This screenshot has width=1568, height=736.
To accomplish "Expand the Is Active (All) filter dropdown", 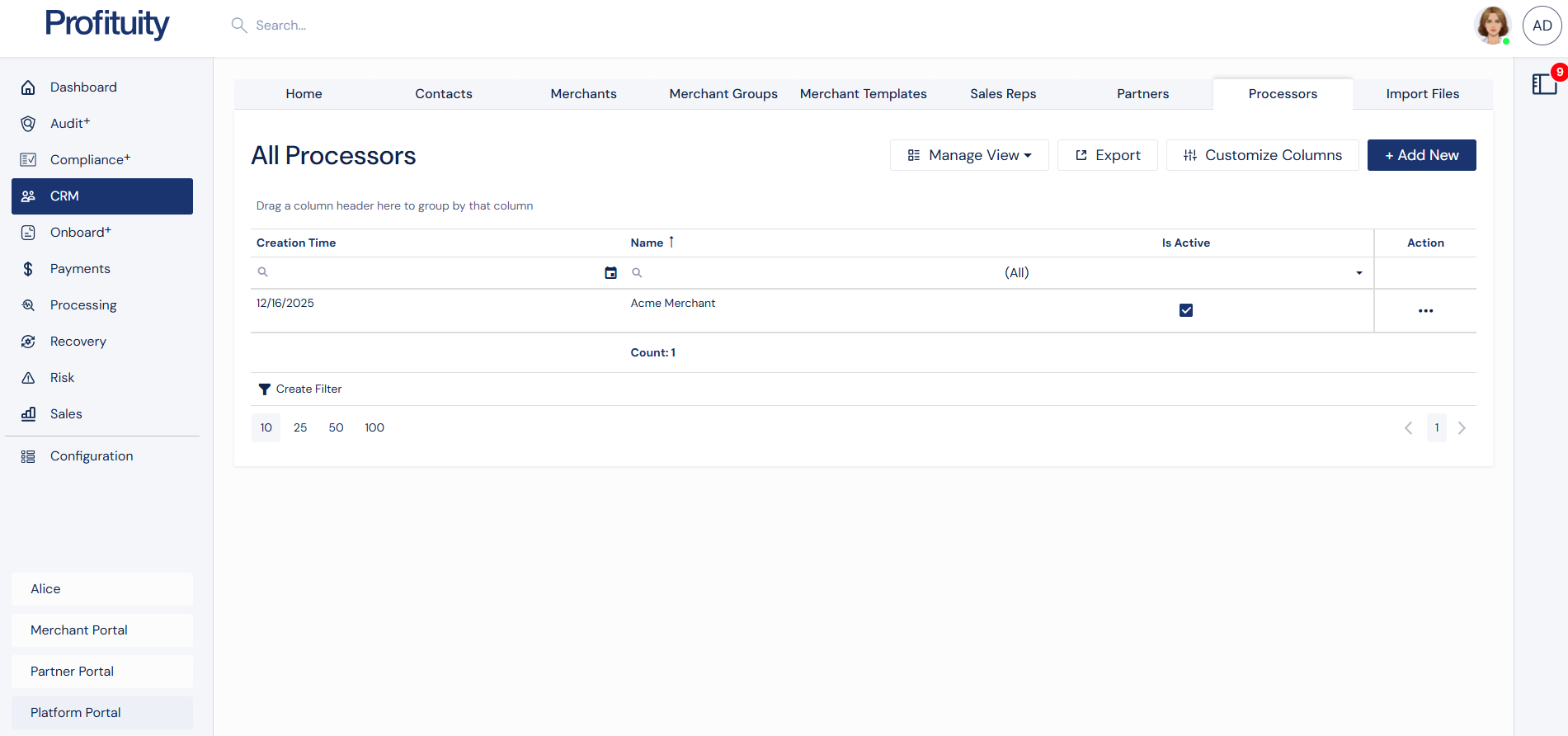I will [1358, 273].
